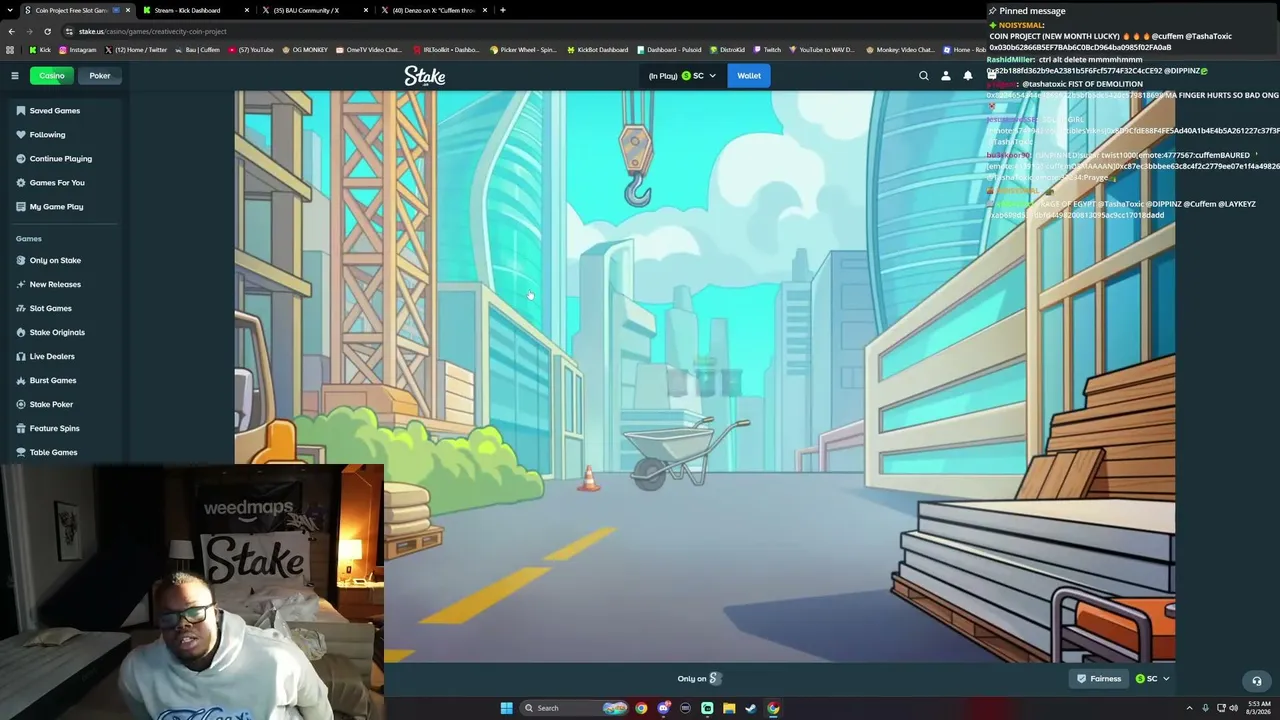
Task: Click the Slot Games icon
Action: click(21, 309)
